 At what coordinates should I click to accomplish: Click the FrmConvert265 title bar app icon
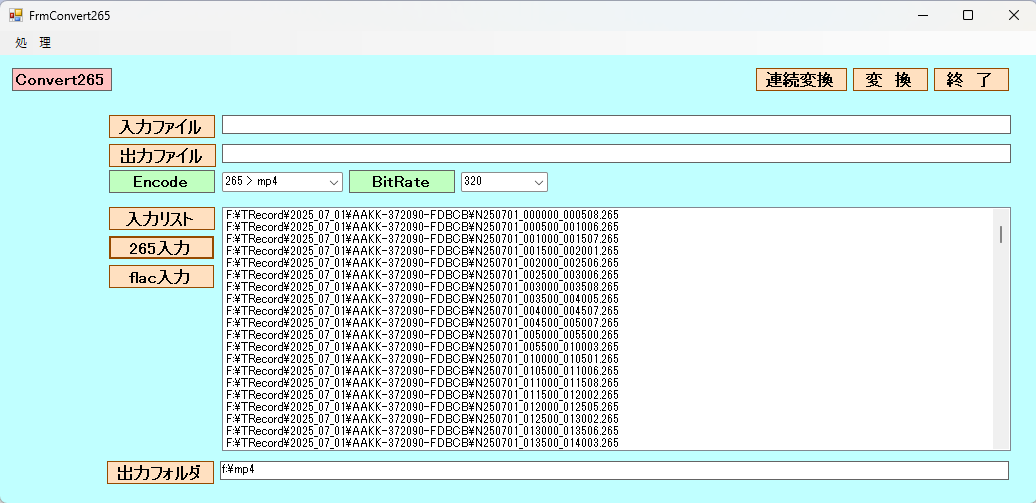point(16,15)
